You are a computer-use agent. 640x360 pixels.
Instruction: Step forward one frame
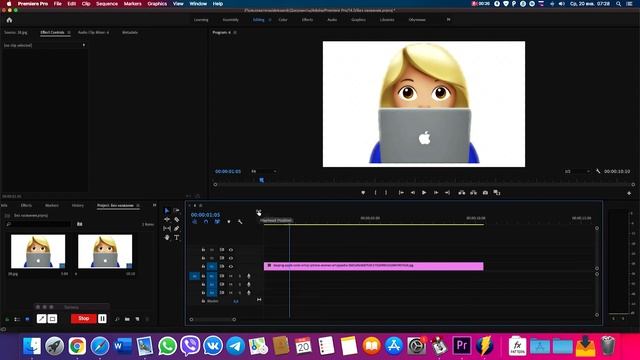[x=436, y=193]
